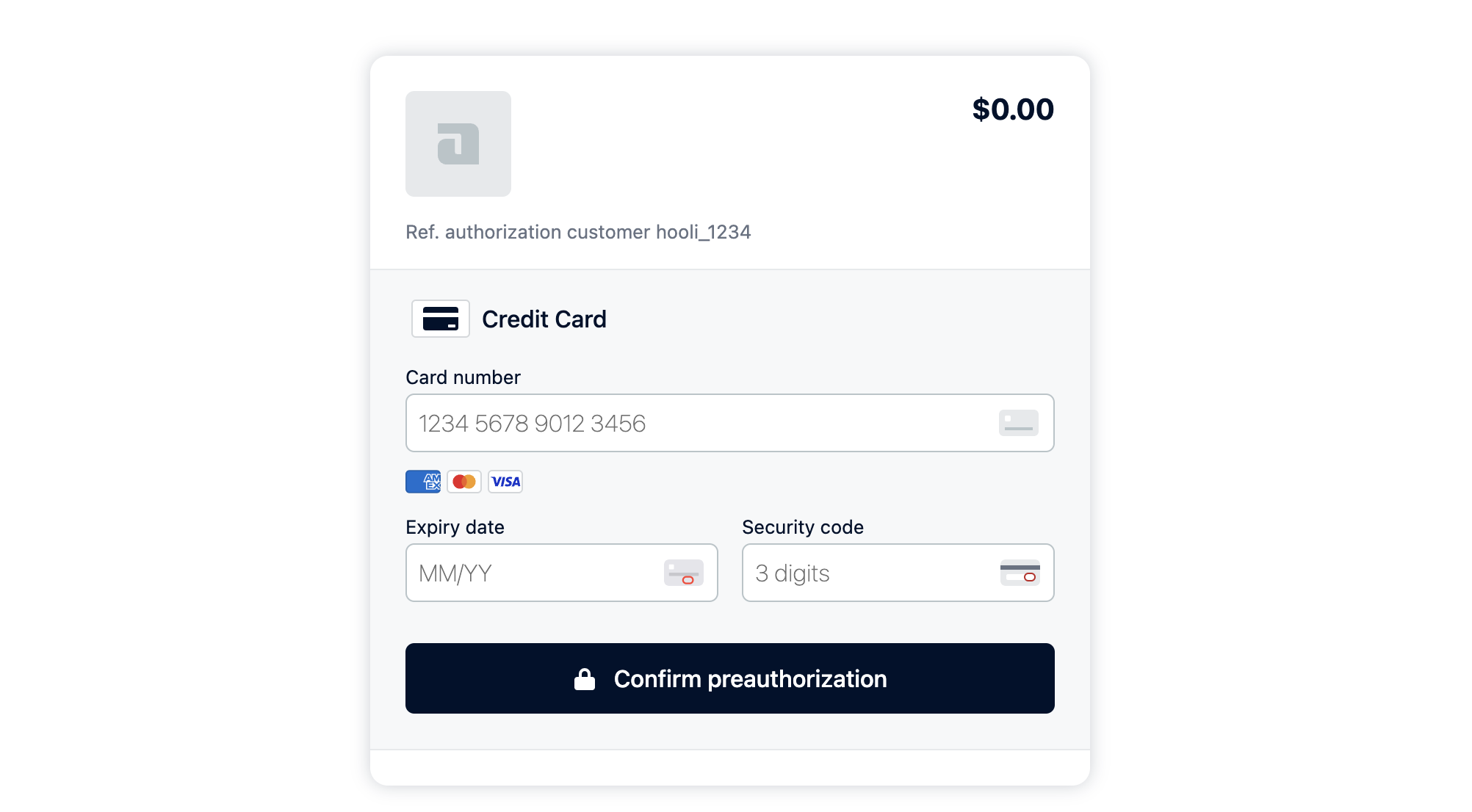Screen dimensions: 1472x812
Task: Click the merchant logo placeholder image
Action: [458, 144]
